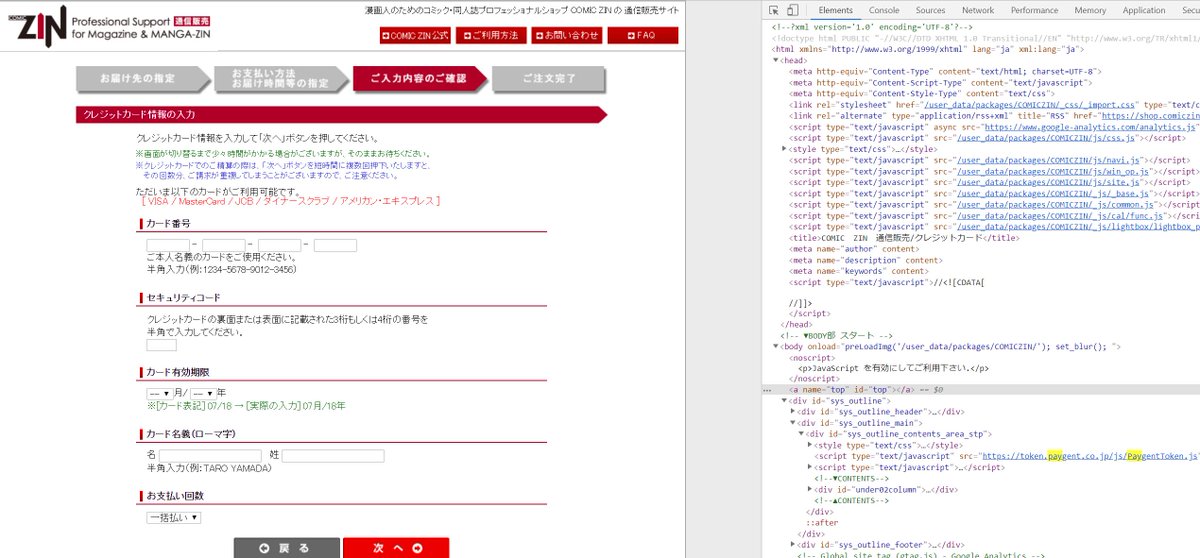Click the お届け先の指定 step
Viewport: 1200px width, 558px height.
point(143,78)
